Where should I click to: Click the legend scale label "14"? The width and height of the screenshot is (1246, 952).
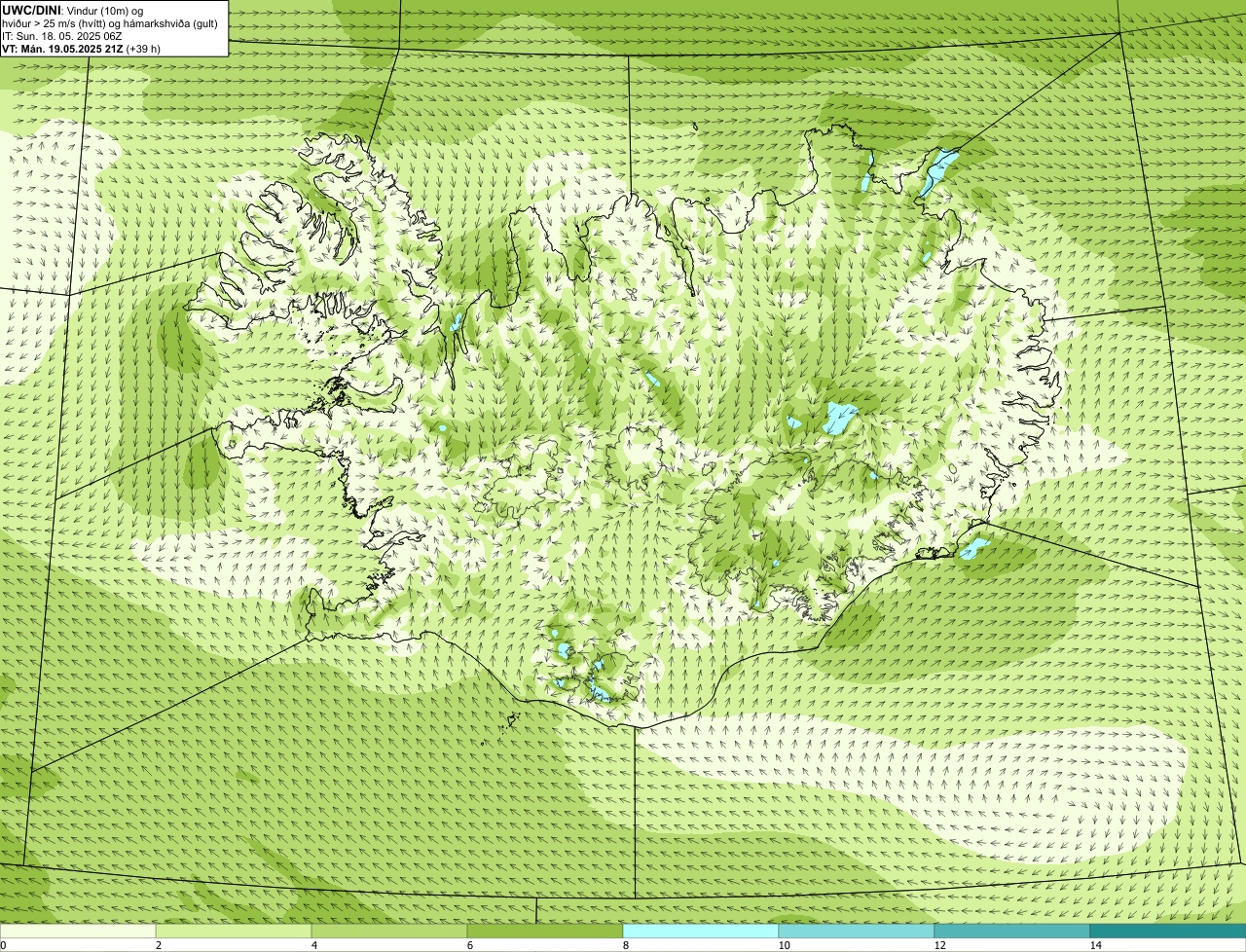point(1095,945)
